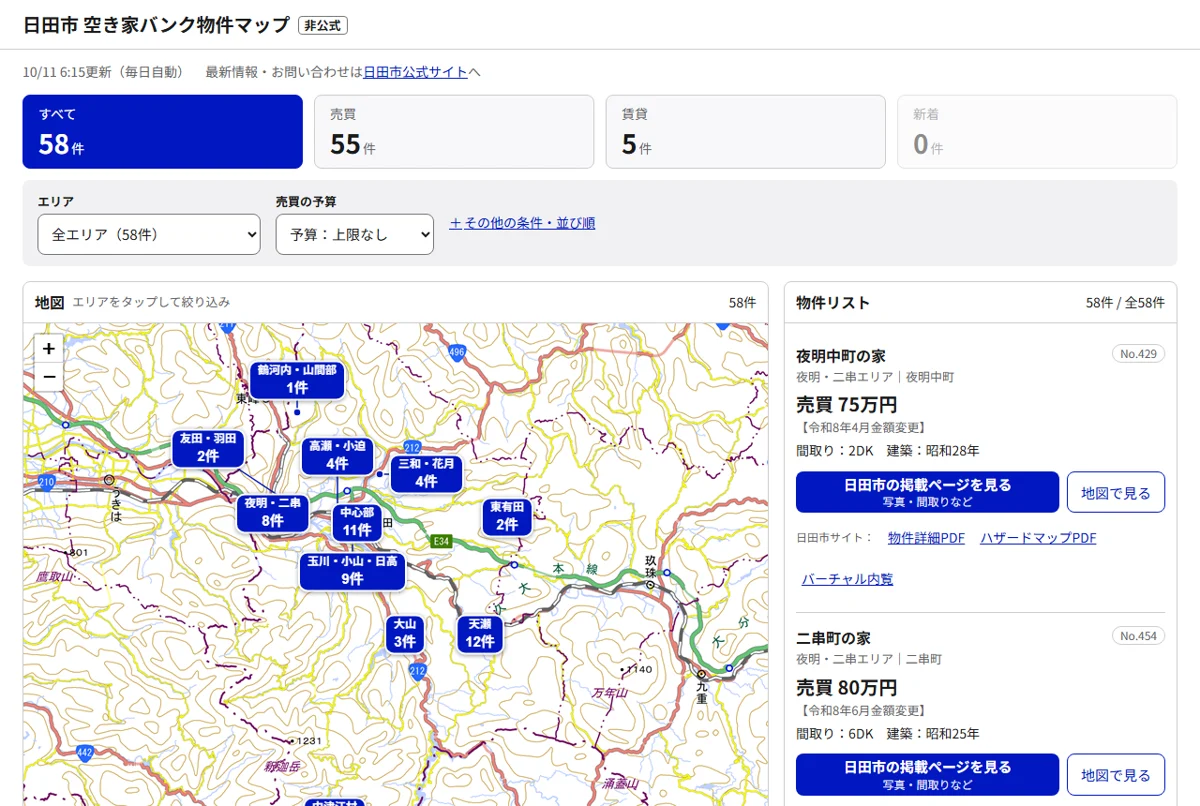The height and width of the screenshot is (806, 1200).
Task: Open the バーチャル内覧 link
Action: pos(847,579)
